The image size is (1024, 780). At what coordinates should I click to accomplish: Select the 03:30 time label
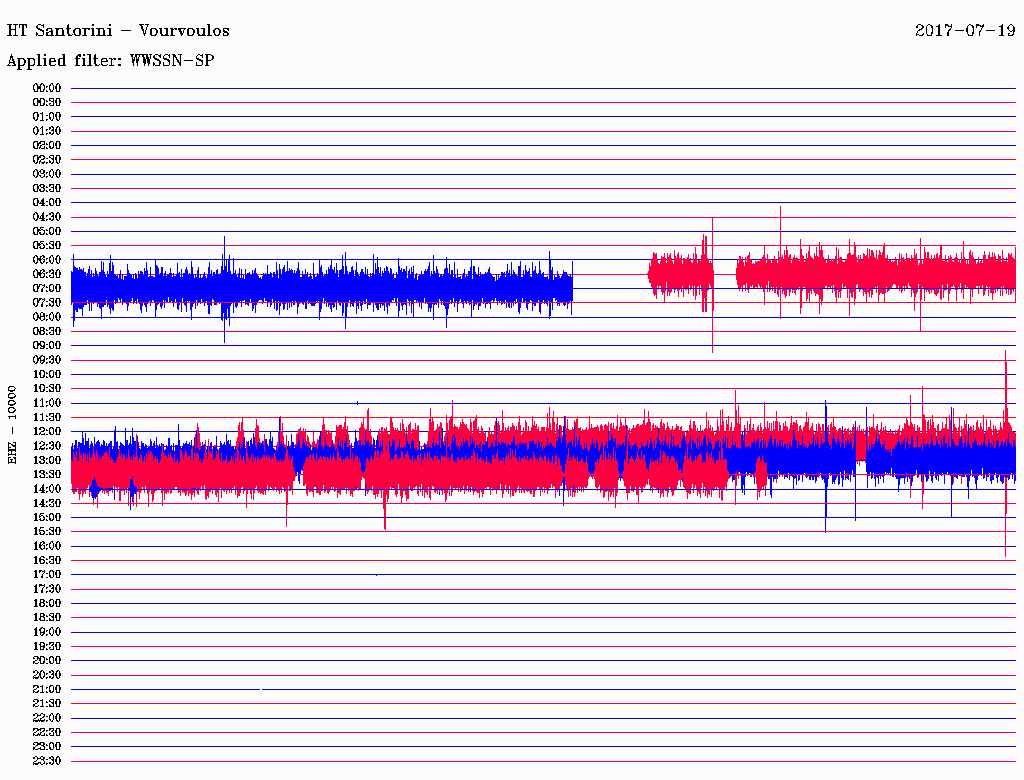tap(47, 188)
